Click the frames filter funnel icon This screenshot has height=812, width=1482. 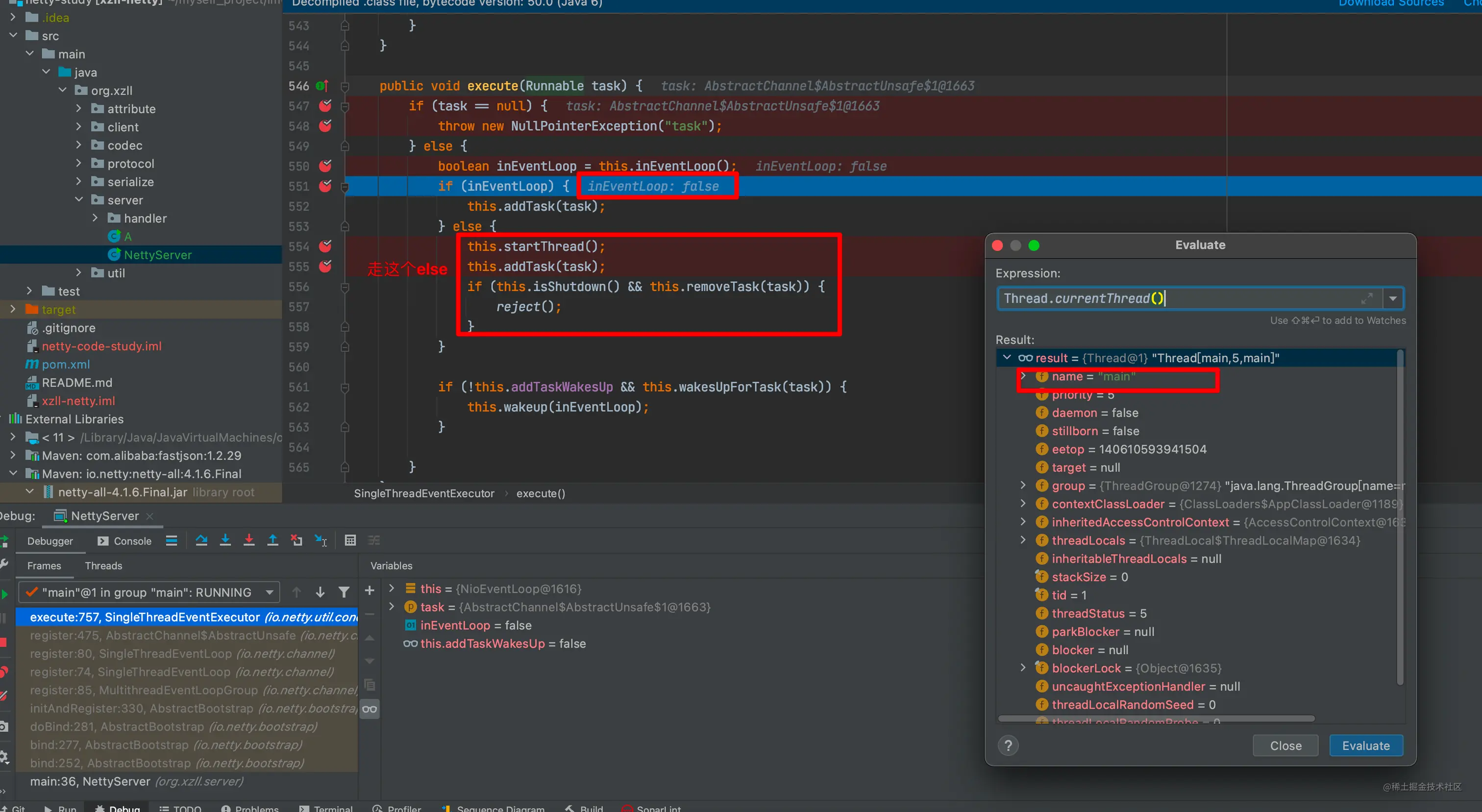(x=344, y=592)
